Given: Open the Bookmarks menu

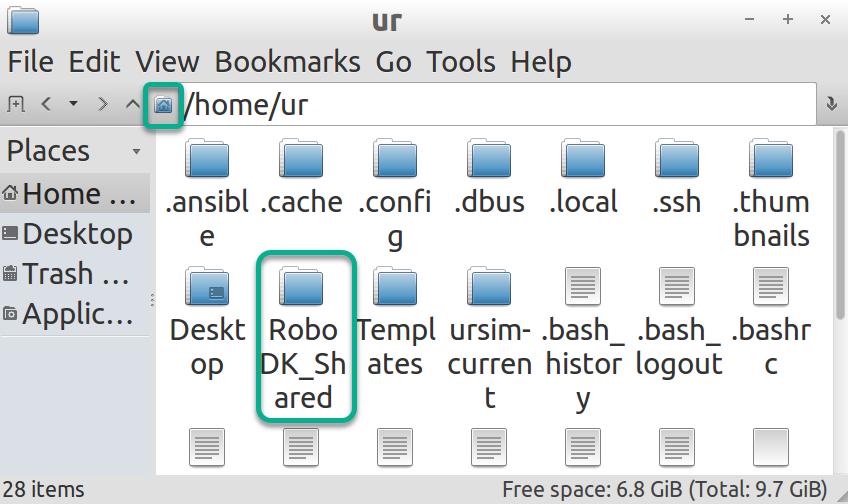Looking at the screenshot, I should point(287,62).
